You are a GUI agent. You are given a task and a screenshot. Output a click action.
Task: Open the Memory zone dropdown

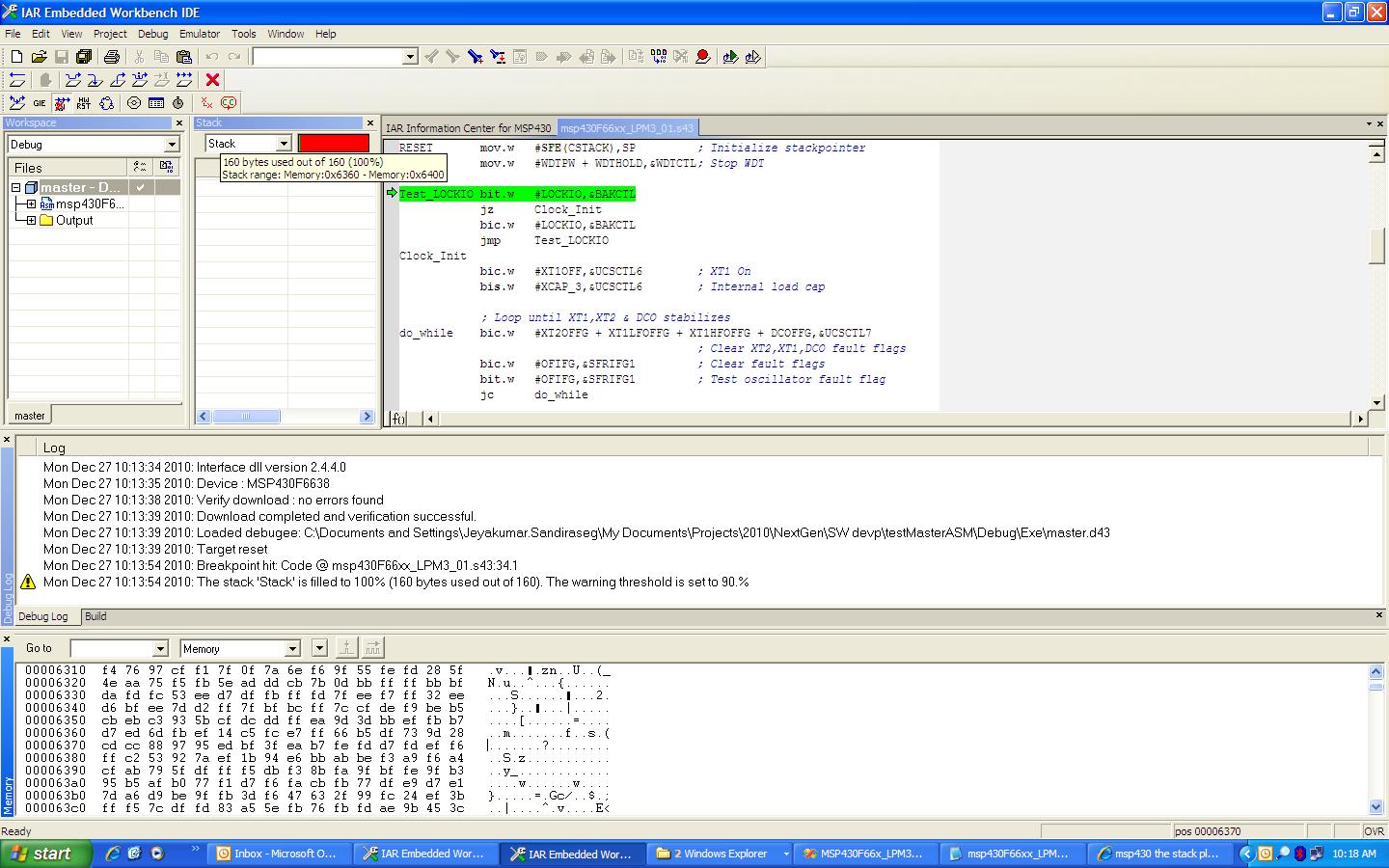(292, 649)
